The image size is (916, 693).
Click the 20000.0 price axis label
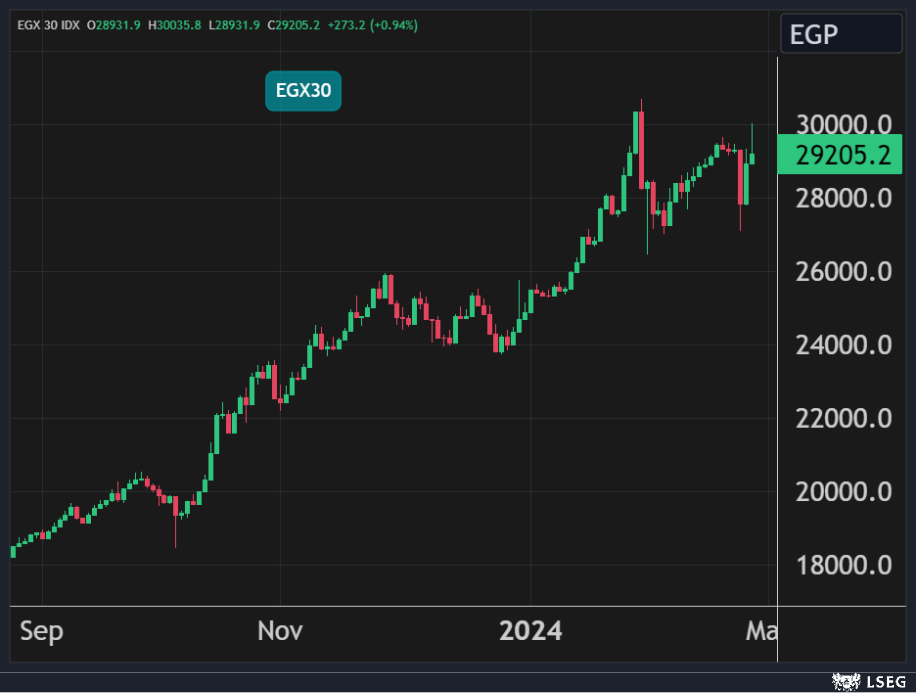(x=843, y=492)
